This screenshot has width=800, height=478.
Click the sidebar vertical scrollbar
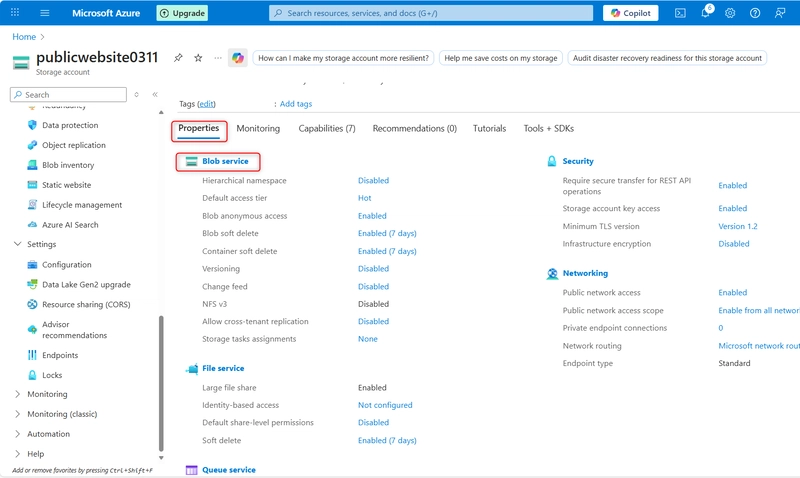(160, 380)
